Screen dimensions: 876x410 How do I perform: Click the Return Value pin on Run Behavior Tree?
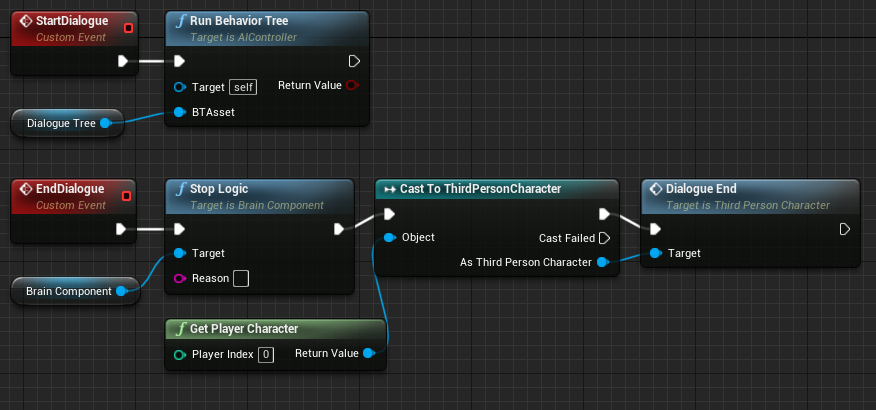pyautogui.click(x=352, y=86)
